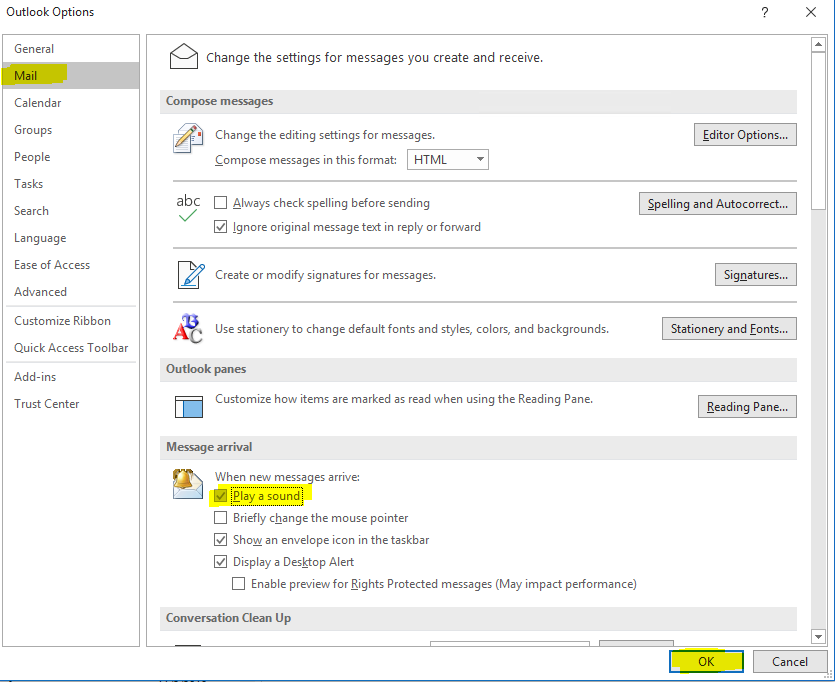This screenshot has height=682, width=835.
Task: Uncheck Ignore original message text in reply
Action: click(x=220, y=227)
